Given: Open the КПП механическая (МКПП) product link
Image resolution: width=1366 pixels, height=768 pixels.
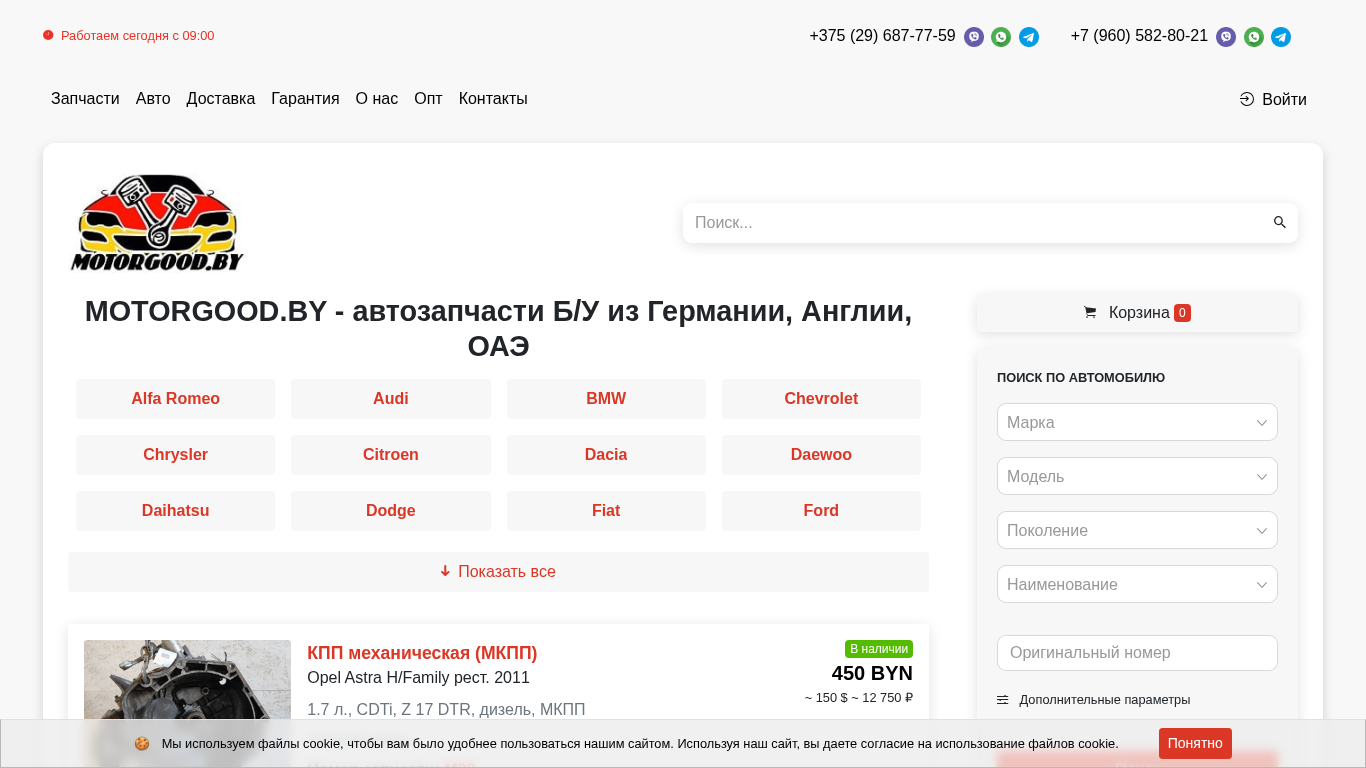Looking at the screenshot, I should coord(422,653).
